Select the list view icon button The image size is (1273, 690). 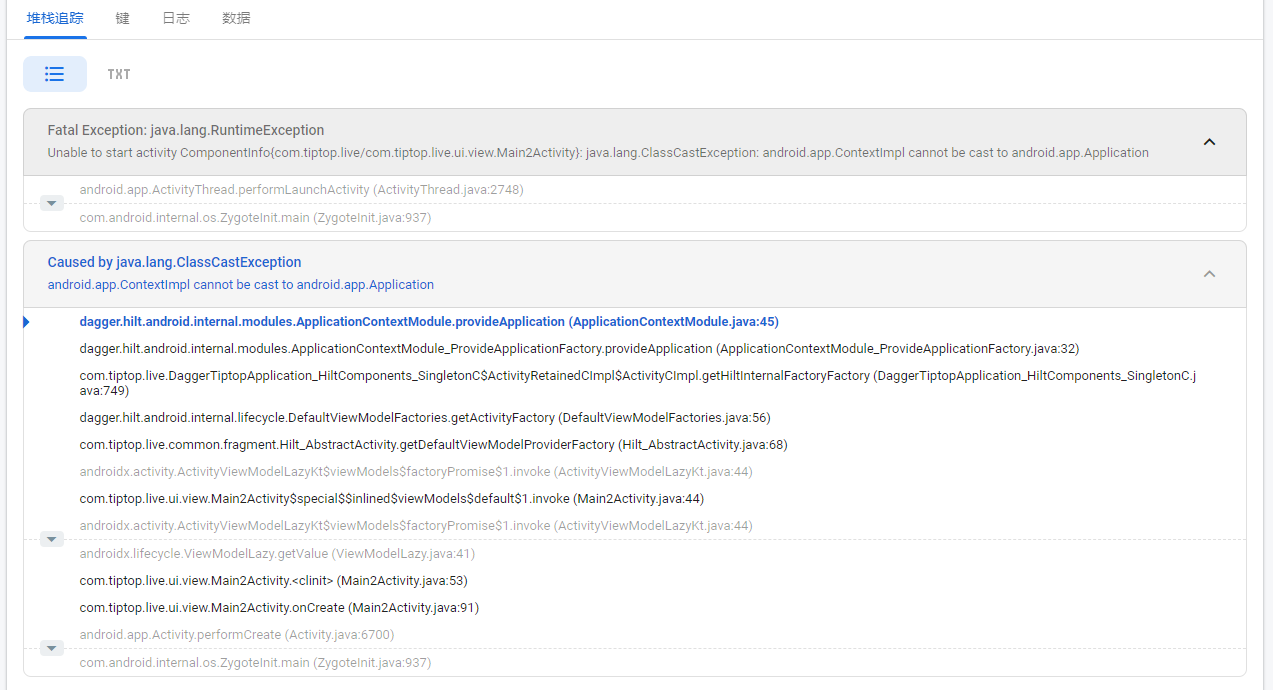point(55,74)
